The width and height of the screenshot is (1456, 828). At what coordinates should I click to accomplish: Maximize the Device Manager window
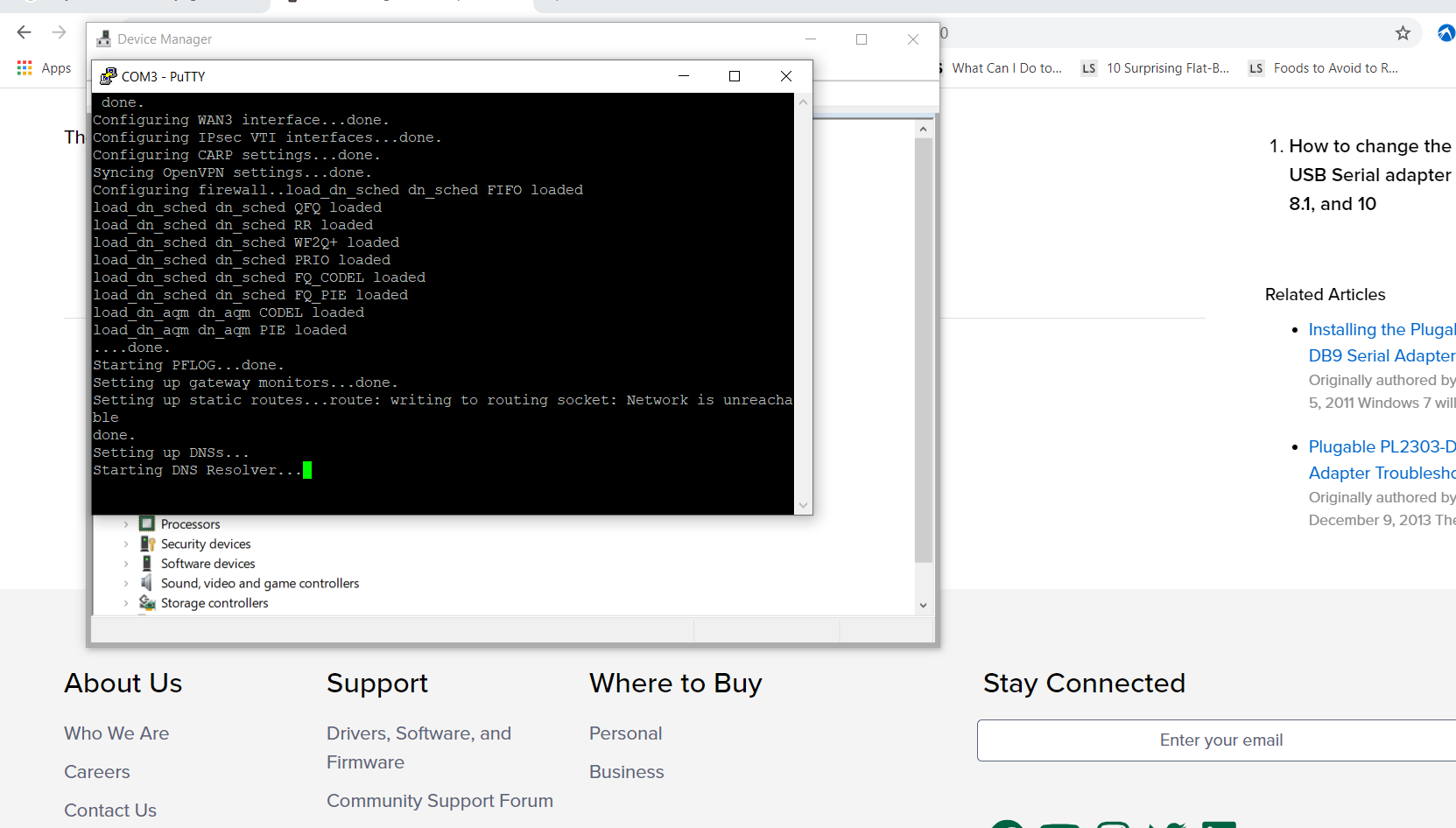pos(862,39)
